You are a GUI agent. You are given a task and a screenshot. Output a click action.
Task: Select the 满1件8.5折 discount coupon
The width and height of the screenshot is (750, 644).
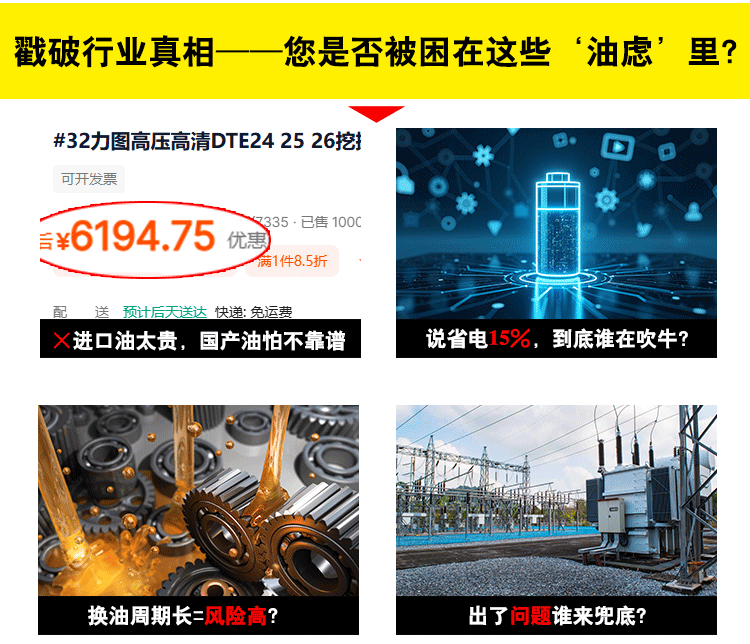click(x=292, y=261)
